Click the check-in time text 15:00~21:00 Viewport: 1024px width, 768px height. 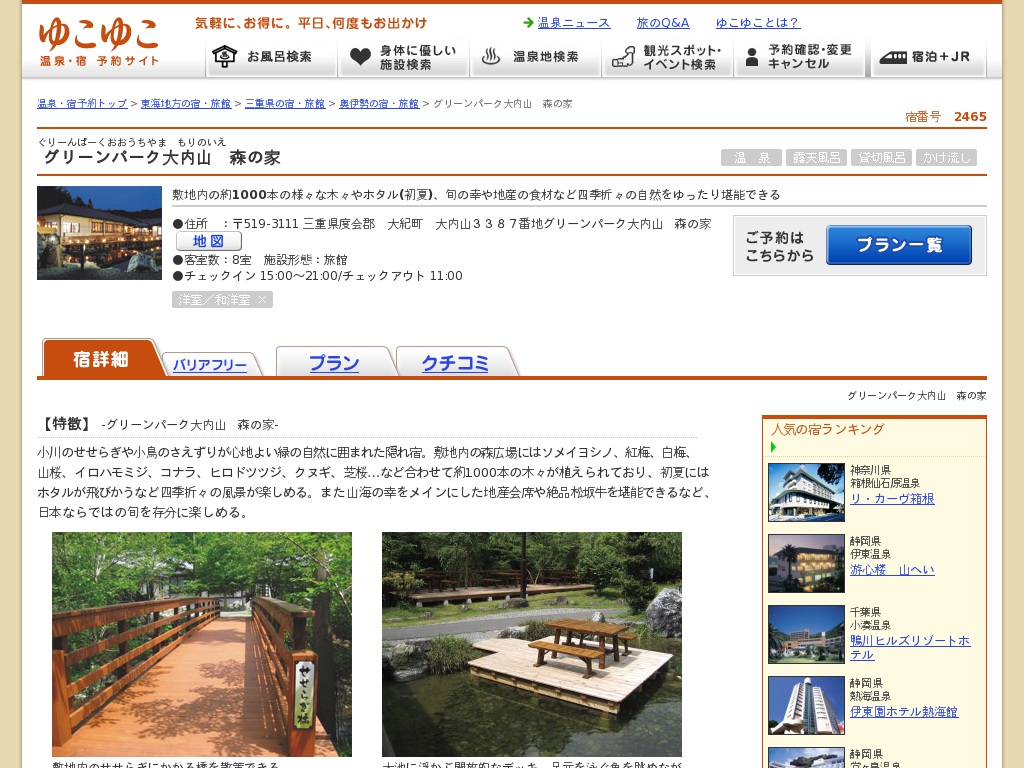[x=299, y=276]
